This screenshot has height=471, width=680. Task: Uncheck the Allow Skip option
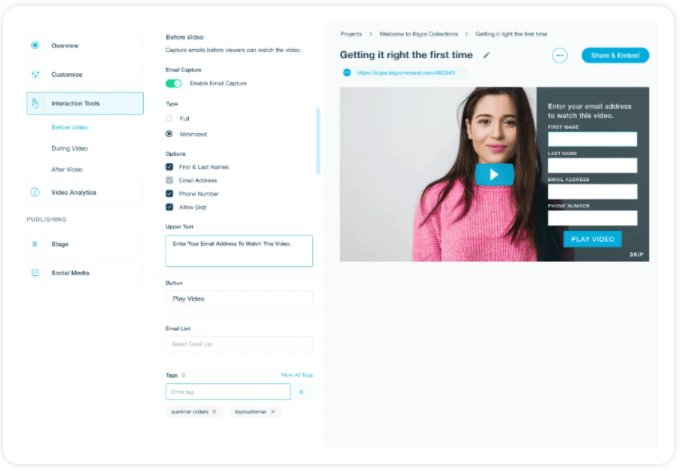(169, 207)
